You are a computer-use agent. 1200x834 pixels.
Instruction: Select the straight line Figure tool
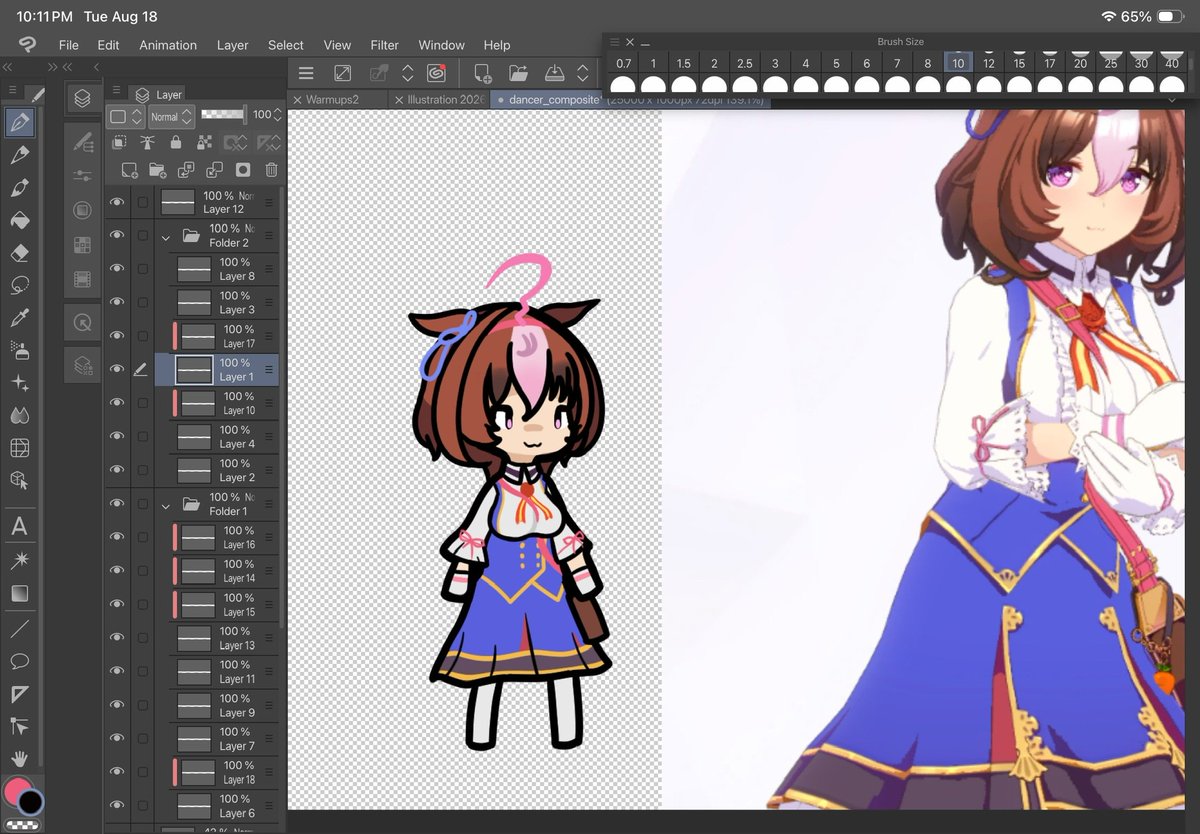tap(19, 629)
